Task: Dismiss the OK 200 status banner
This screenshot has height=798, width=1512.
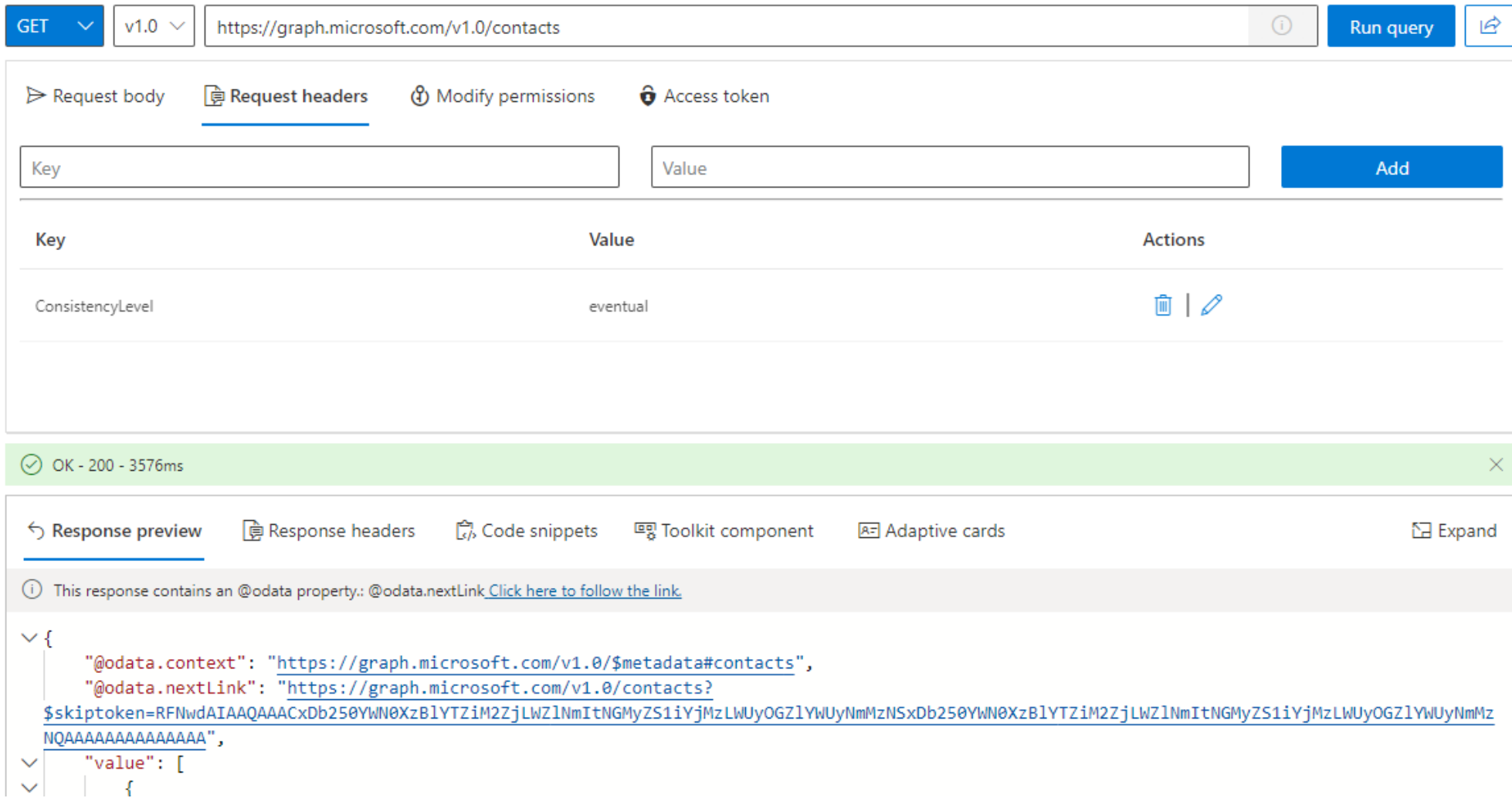Action: coord(1497,465)
